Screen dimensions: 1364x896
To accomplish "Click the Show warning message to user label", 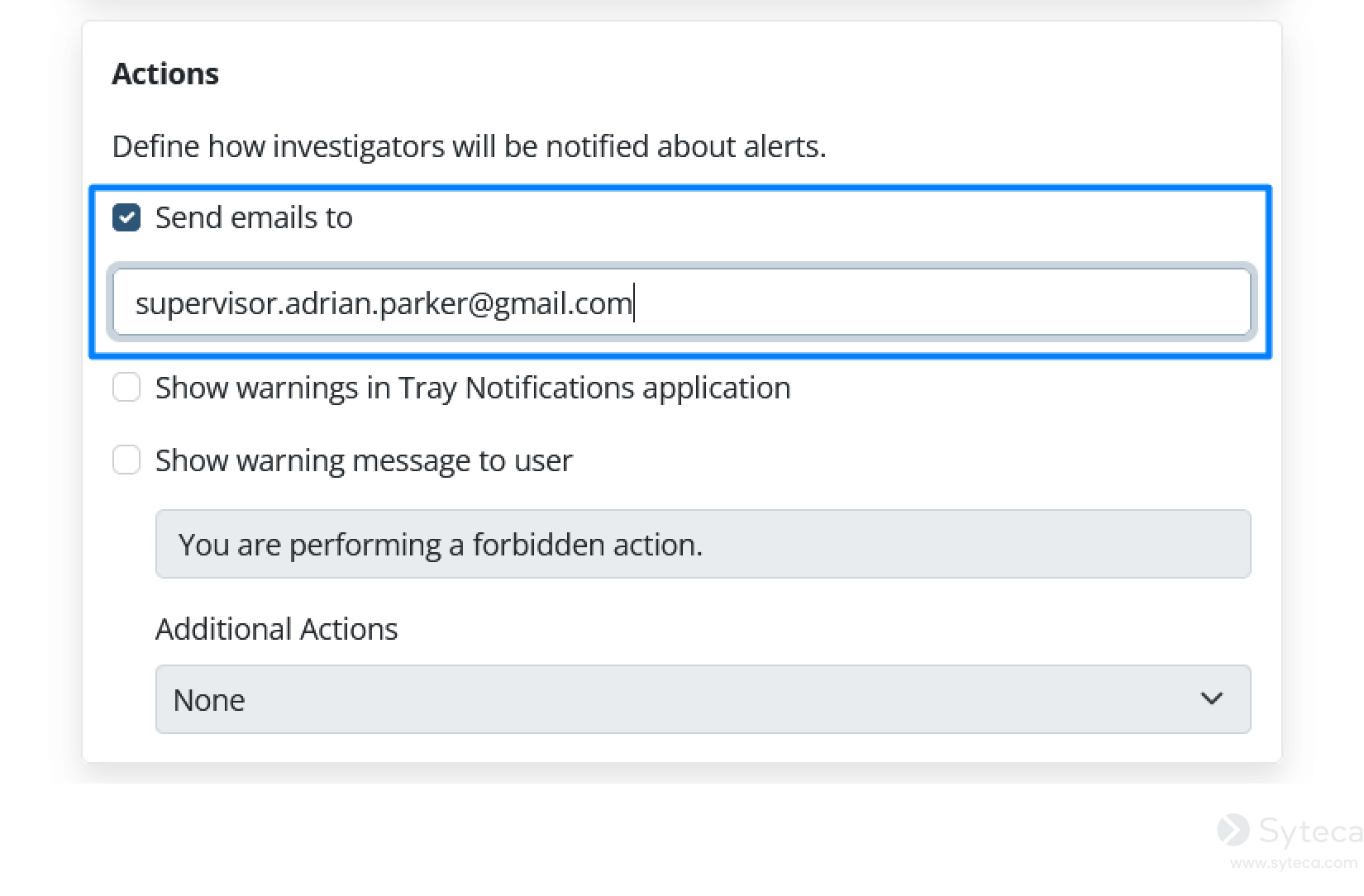I will click(364, 460).
